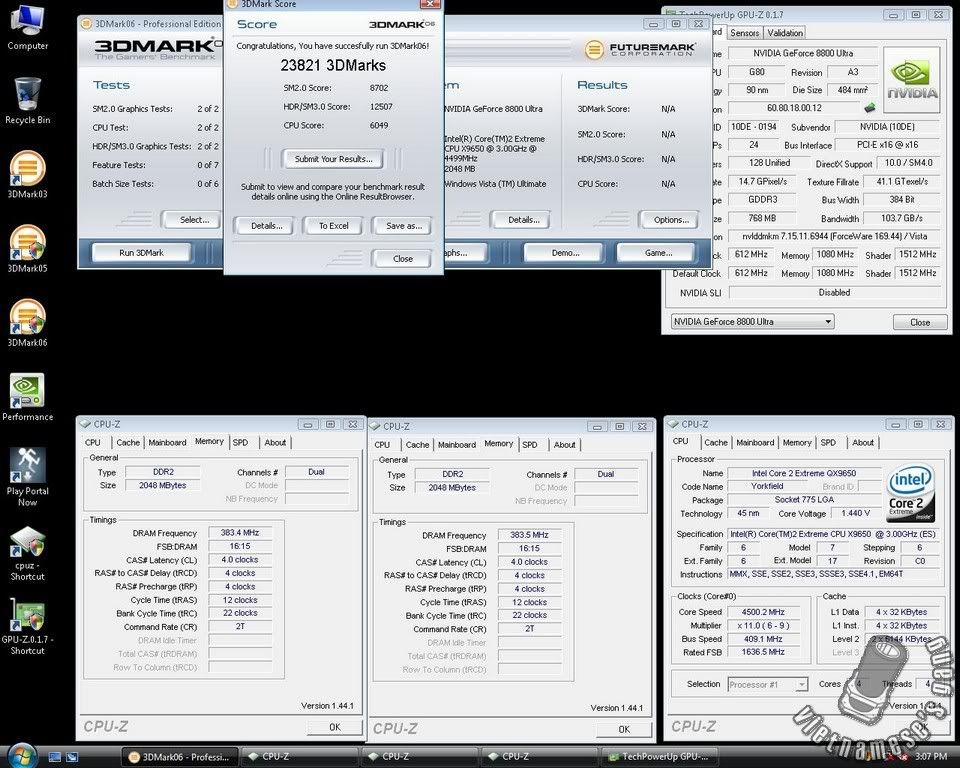
Task: Click the Intel Core 2 Extreme logo
Action: coord(910,493)
